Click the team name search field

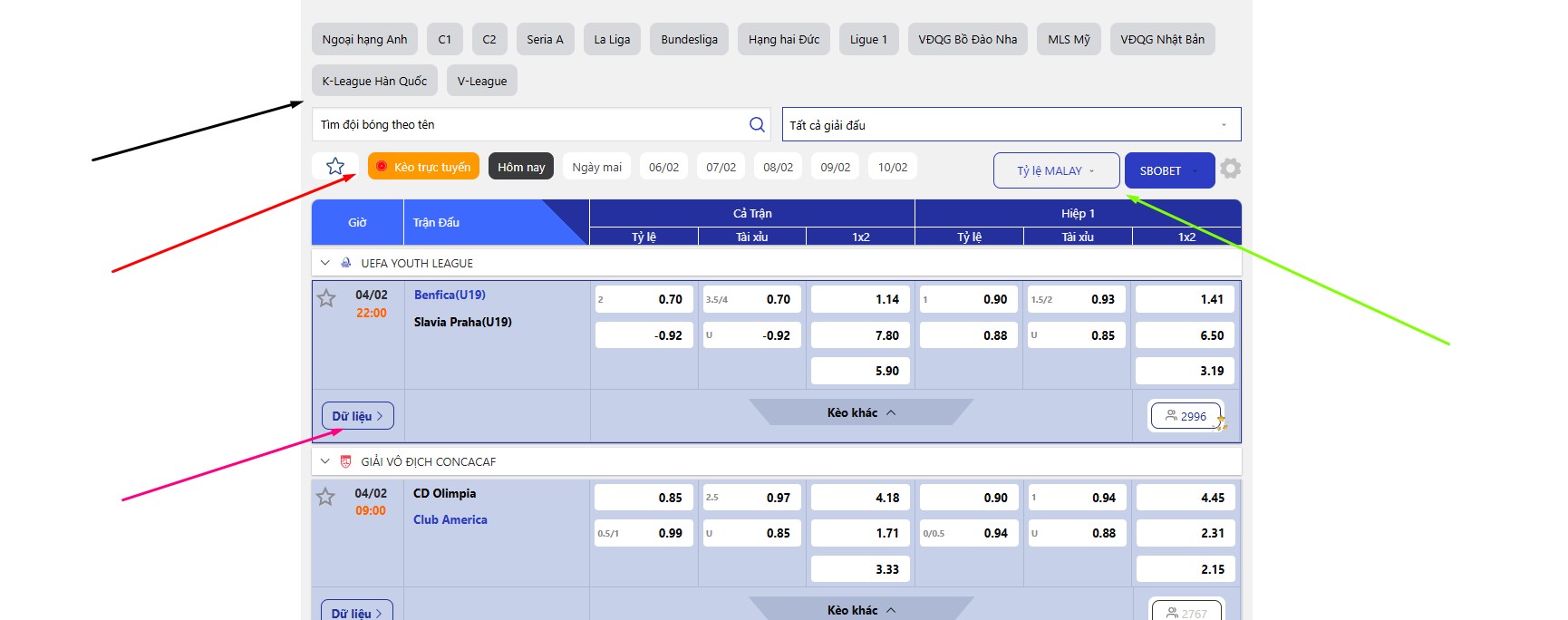click(530, 125)
